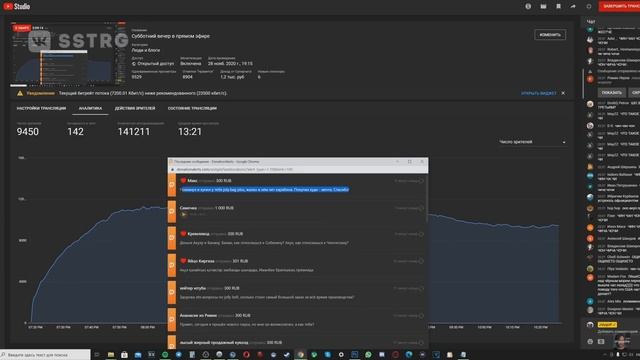The height and width of the screenshot is (360, 640).
Task: Click the 141211 playbacks stat
Action: [134, 131]
